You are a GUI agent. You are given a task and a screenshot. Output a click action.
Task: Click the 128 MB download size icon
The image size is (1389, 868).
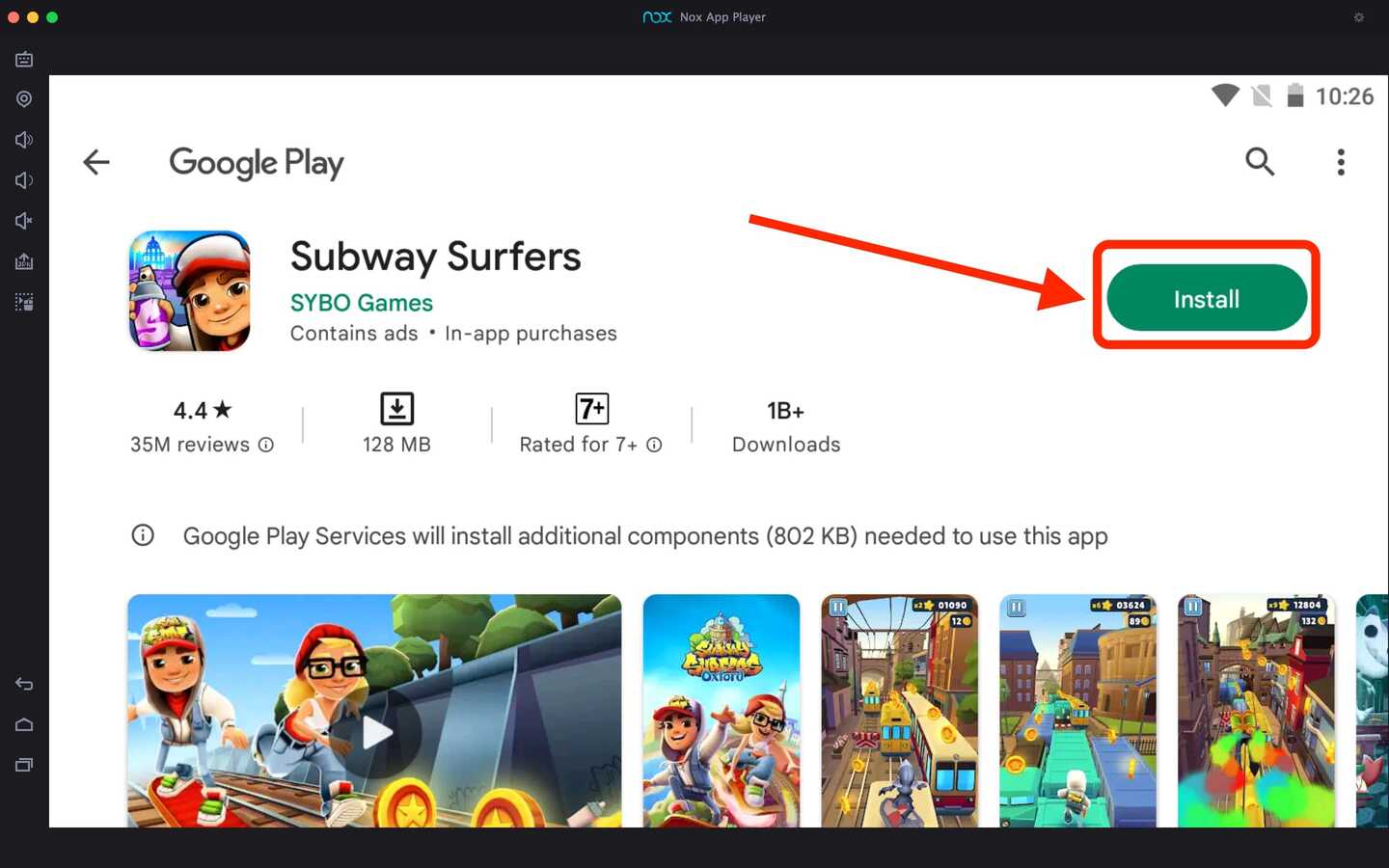396,409
